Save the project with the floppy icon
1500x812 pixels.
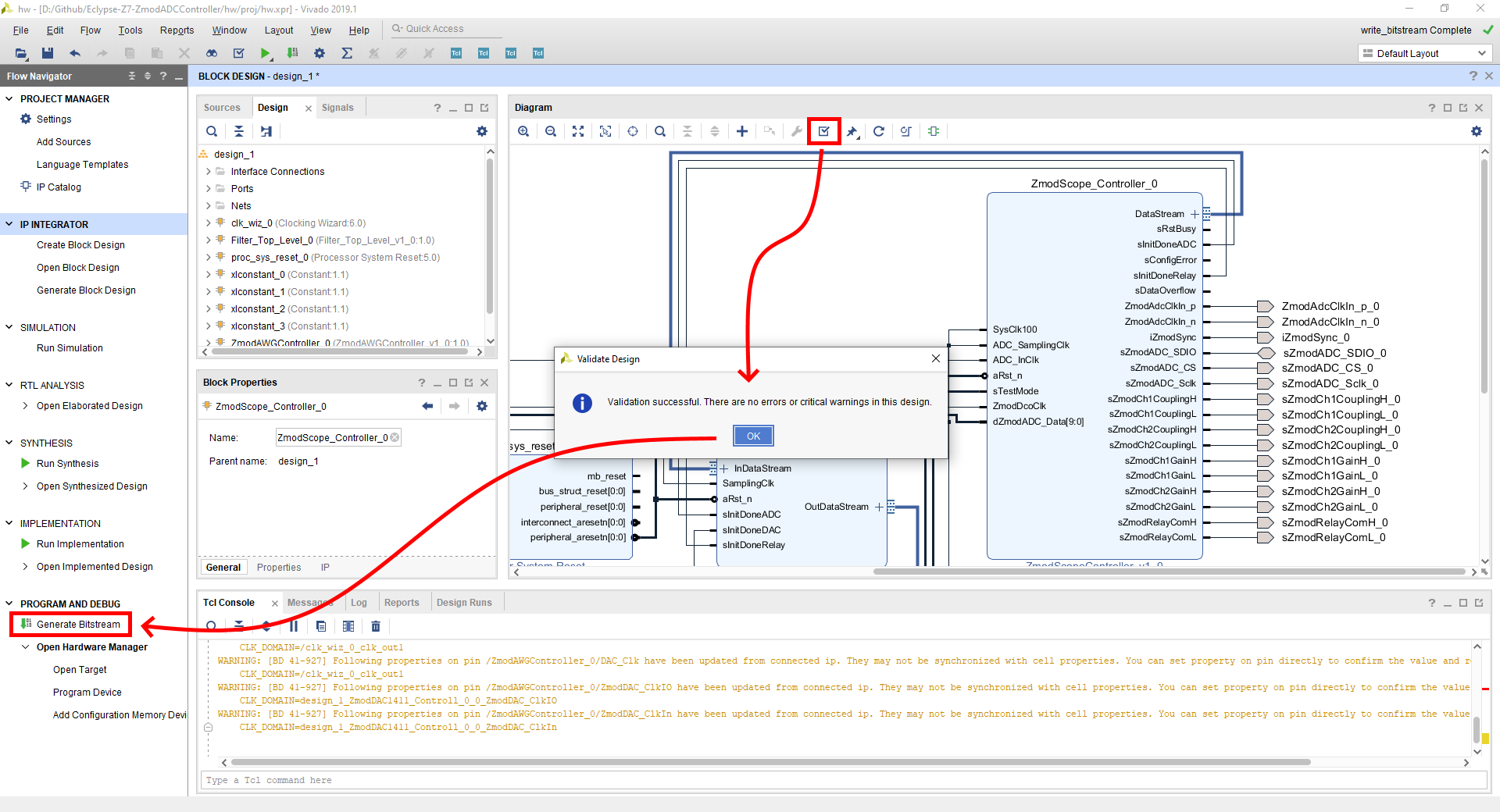pyautogui.click(x=48, y=53)
